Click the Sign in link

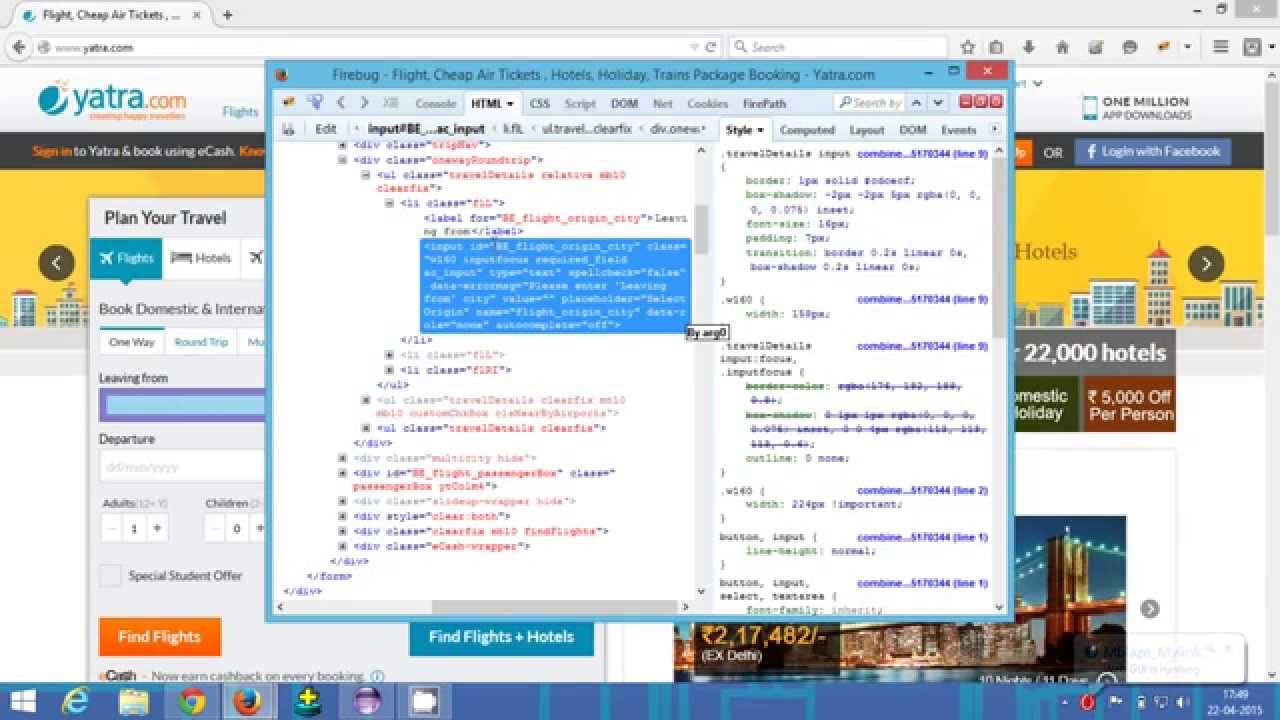(51, 152)
